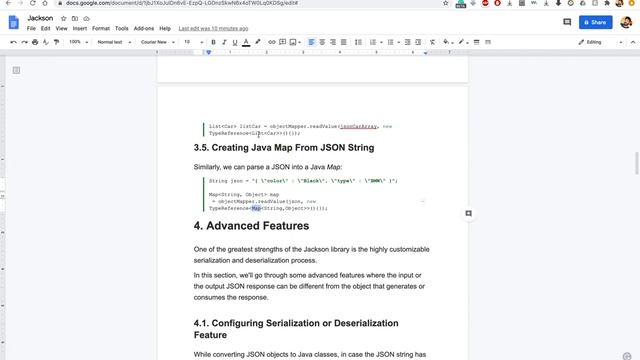Insert a hyperlink from toolbar
Screen dimensions: 640x360
click(271, 42)
